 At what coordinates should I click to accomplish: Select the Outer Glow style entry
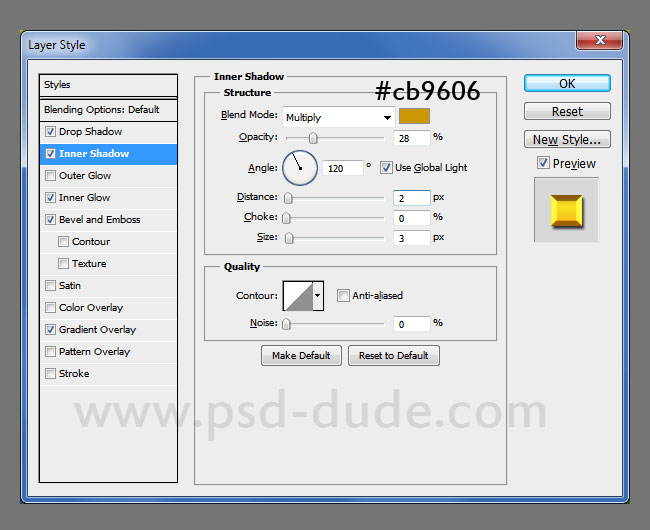(x=108, y=176)
